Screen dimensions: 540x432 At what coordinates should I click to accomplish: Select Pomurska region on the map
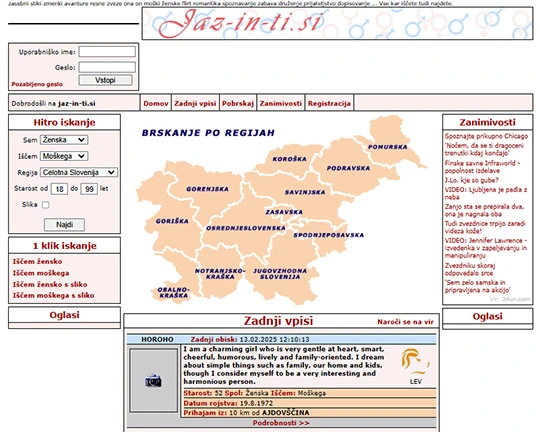click(387, 147)
